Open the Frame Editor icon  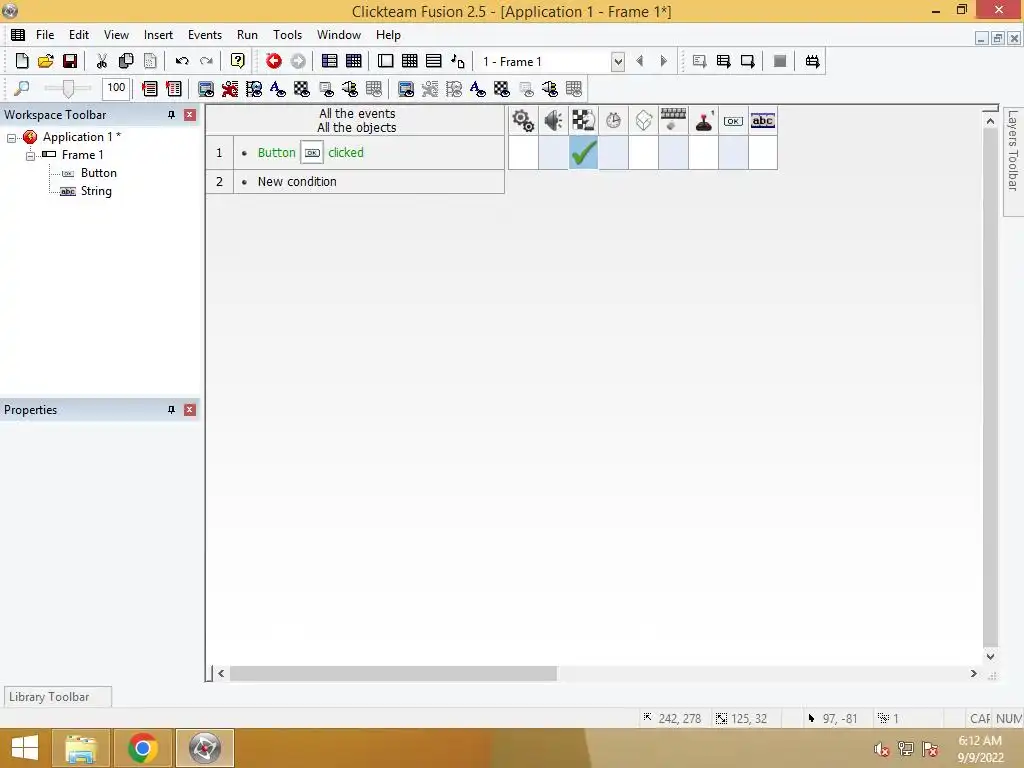(x=385, y=61)
